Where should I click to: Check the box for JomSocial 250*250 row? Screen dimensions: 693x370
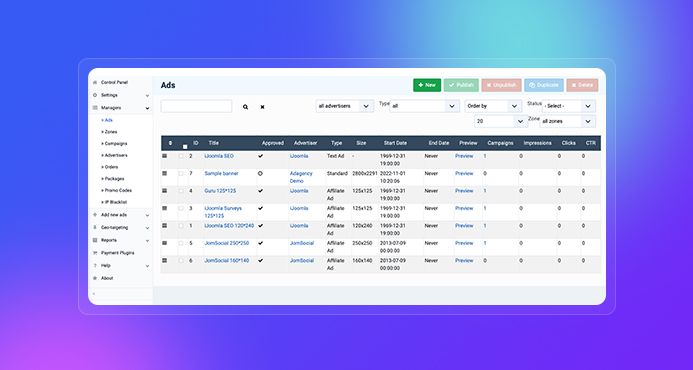tap(181, 243)
